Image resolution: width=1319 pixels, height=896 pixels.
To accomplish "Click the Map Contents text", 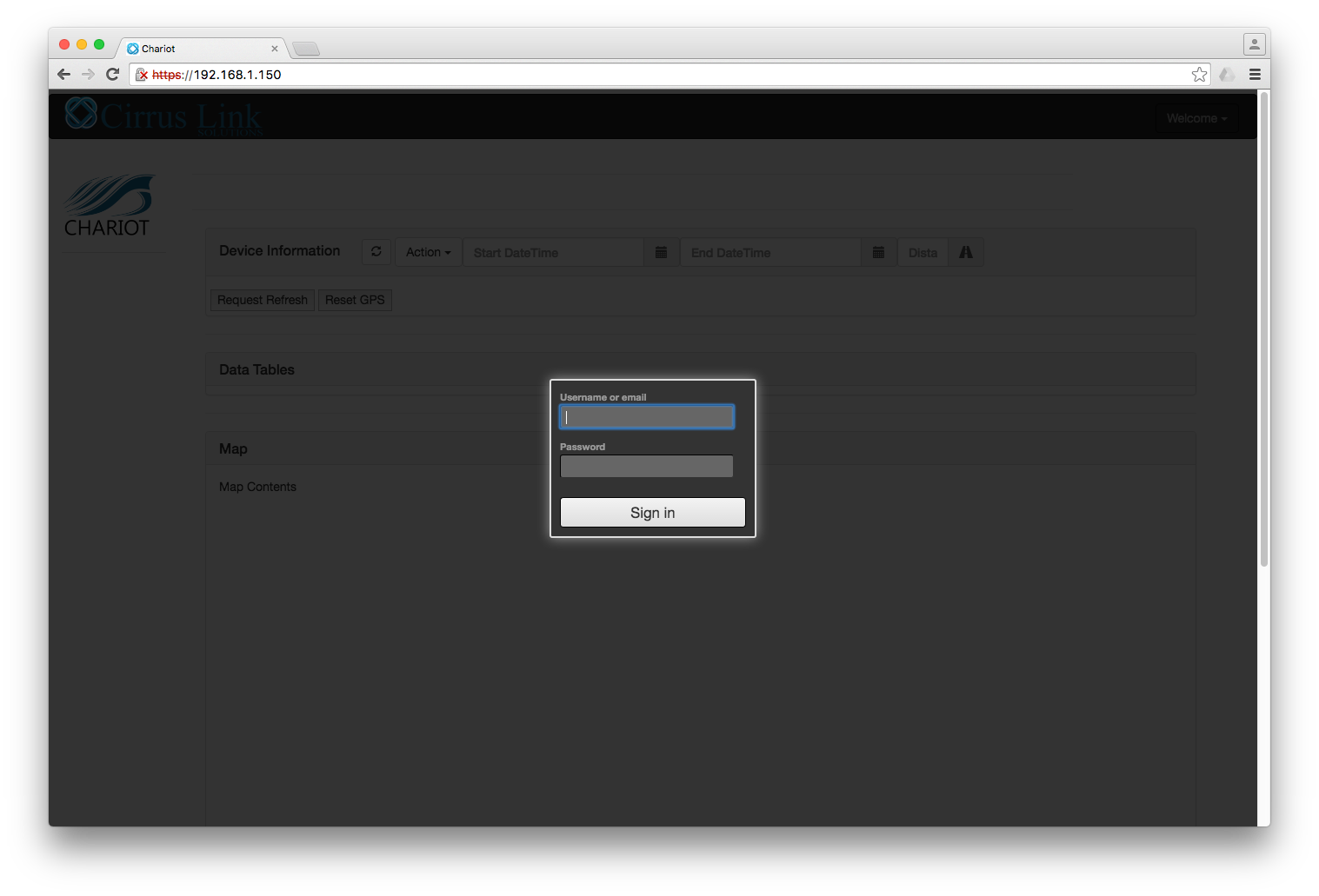I will point(257,487).
